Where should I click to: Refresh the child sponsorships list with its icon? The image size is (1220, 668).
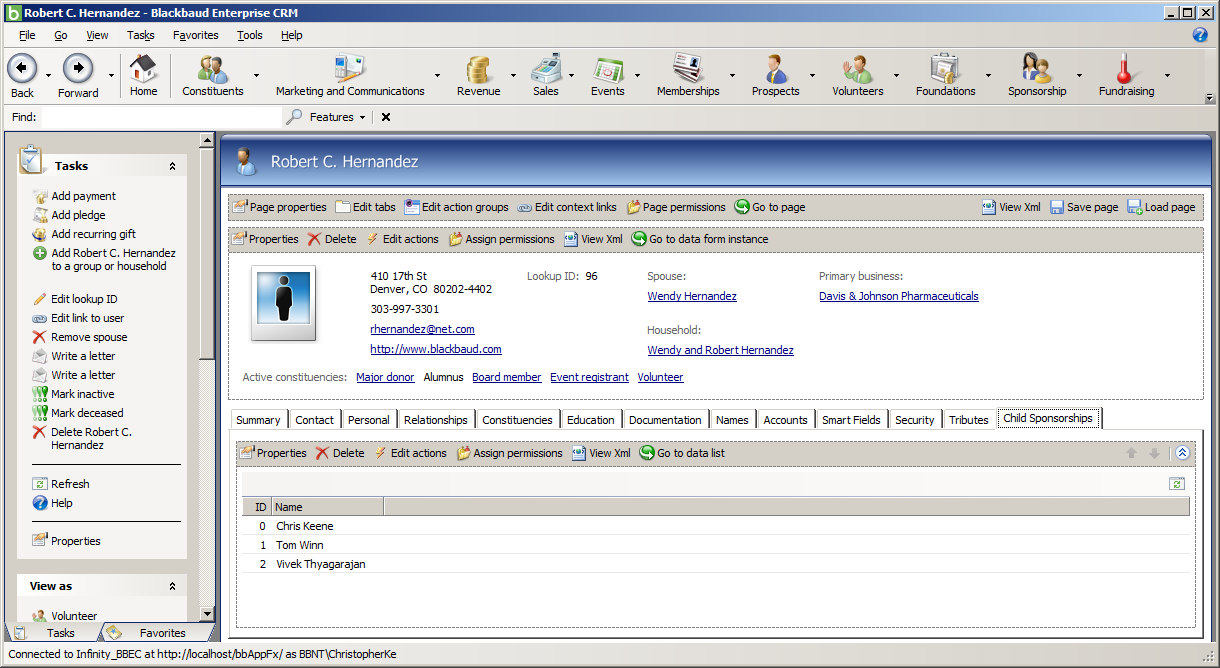click(1177, 484)
